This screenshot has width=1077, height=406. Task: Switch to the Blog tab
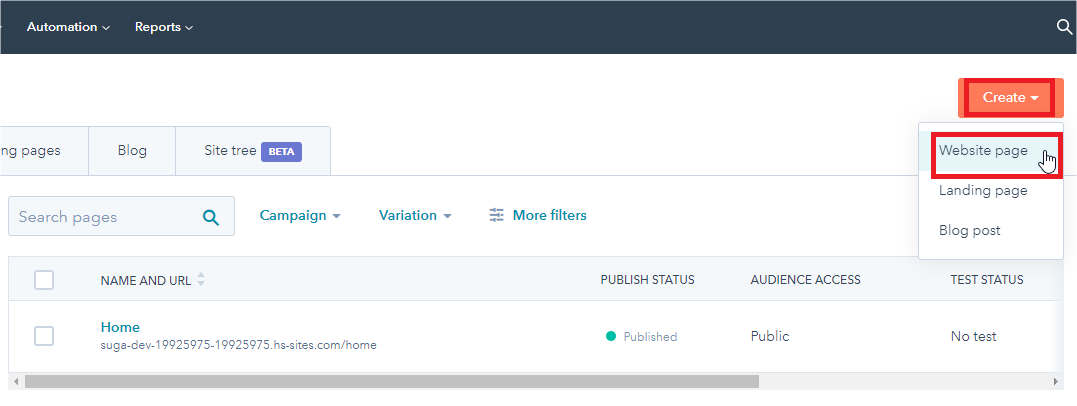point(132,151)
